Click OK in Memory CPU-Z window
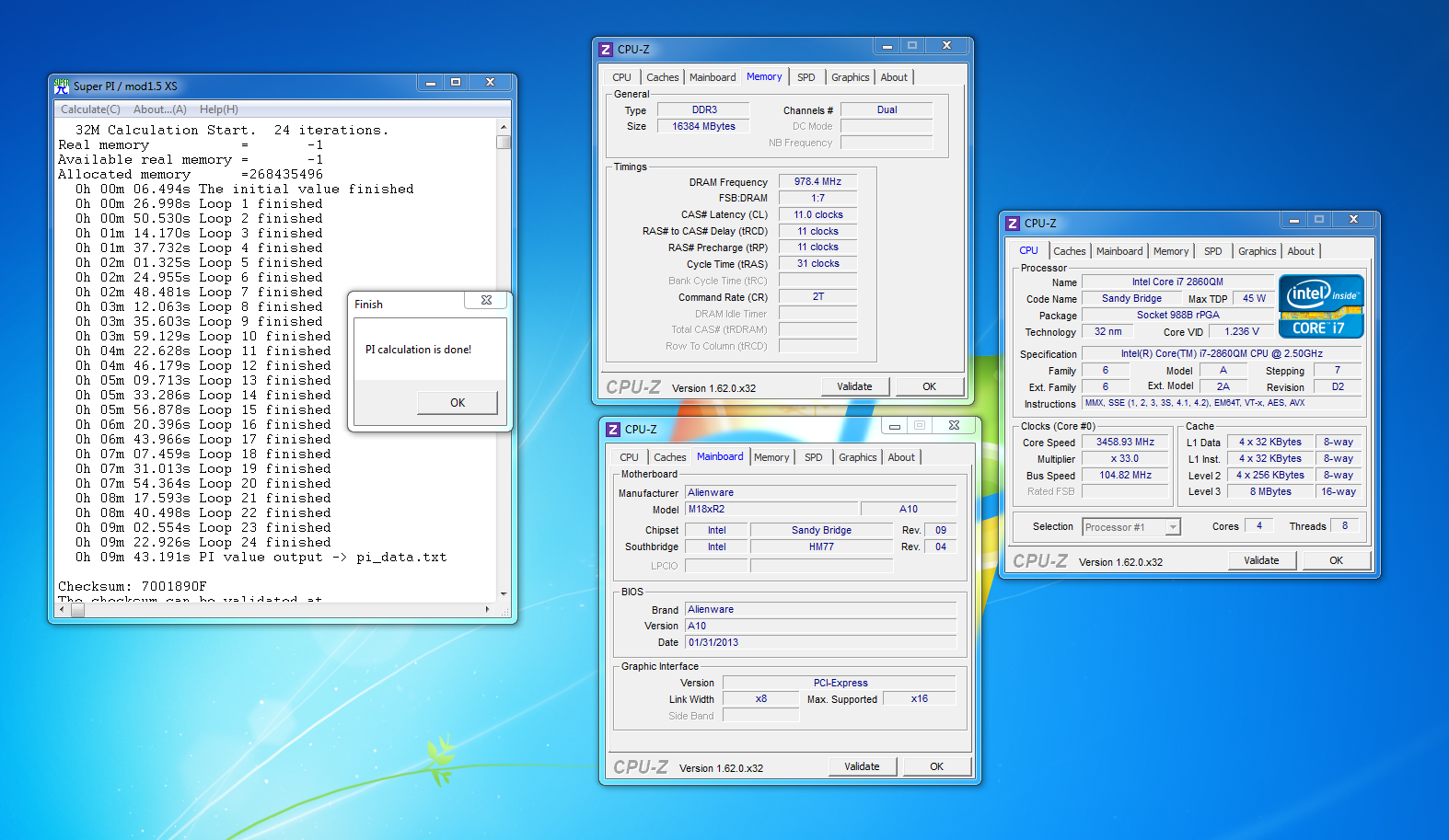Image resolution: width=1449 pixels, height=840 pixels. 930,386
